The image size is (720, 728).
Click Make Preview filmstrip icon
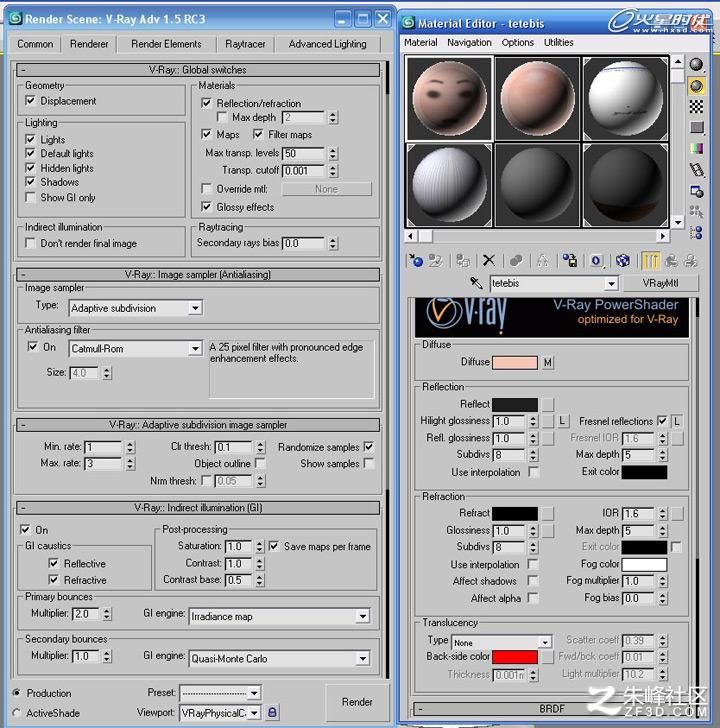[x=696, y=169]
